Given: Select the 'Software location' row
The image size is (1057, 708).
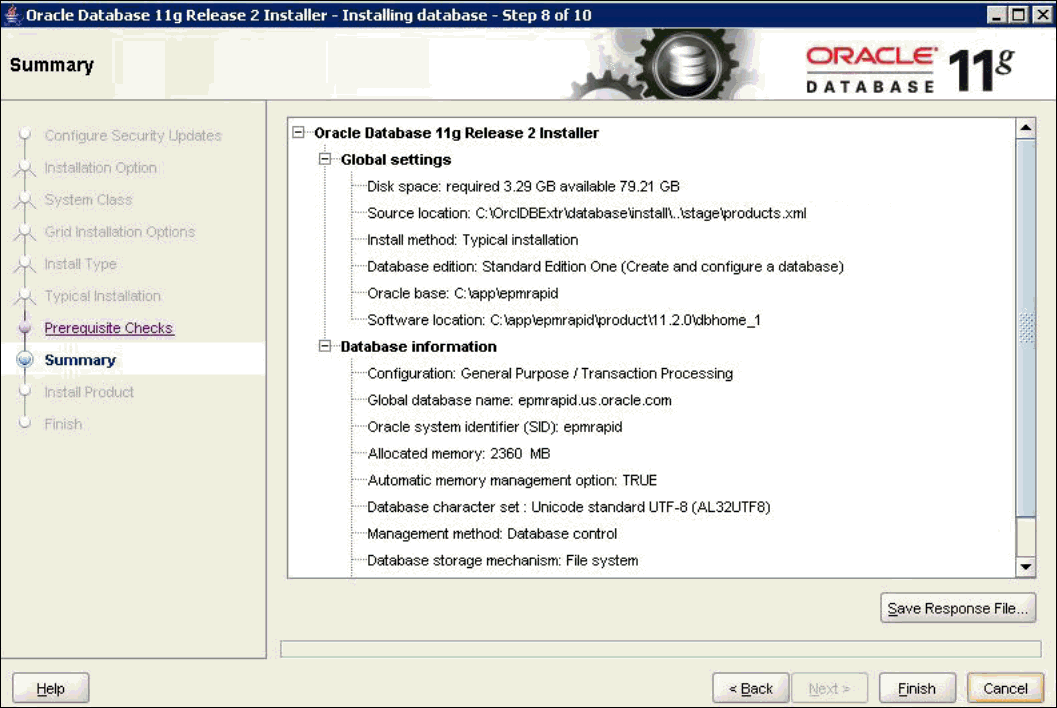Looking at the screenshot, I should click(564, 320).
